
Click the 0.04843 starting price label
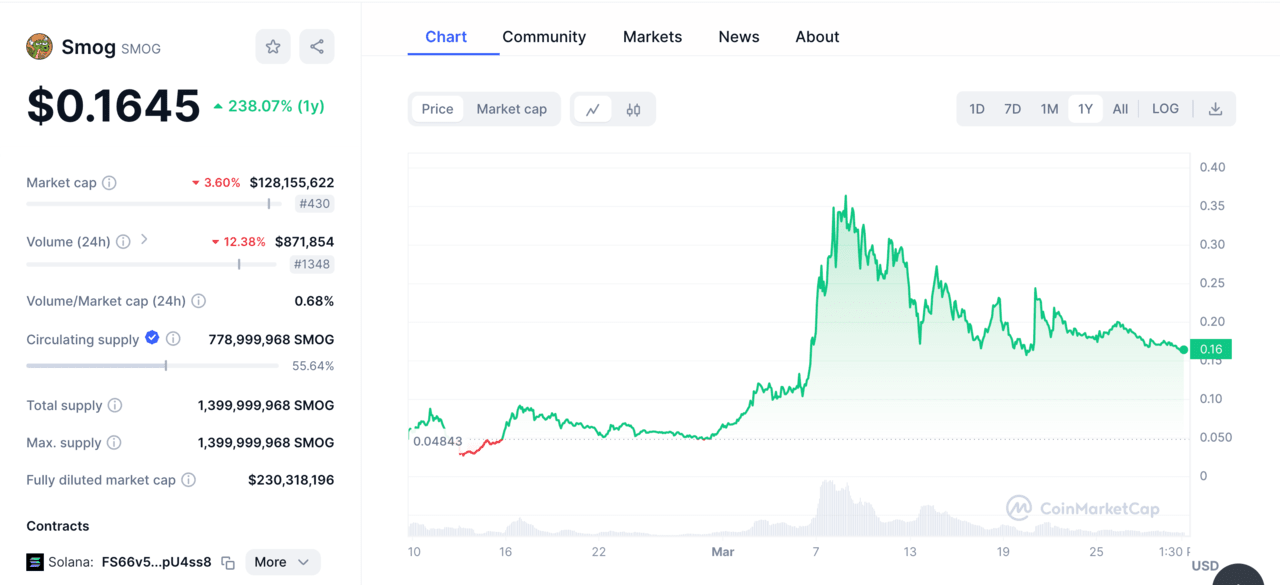click(x=438, y=441)
